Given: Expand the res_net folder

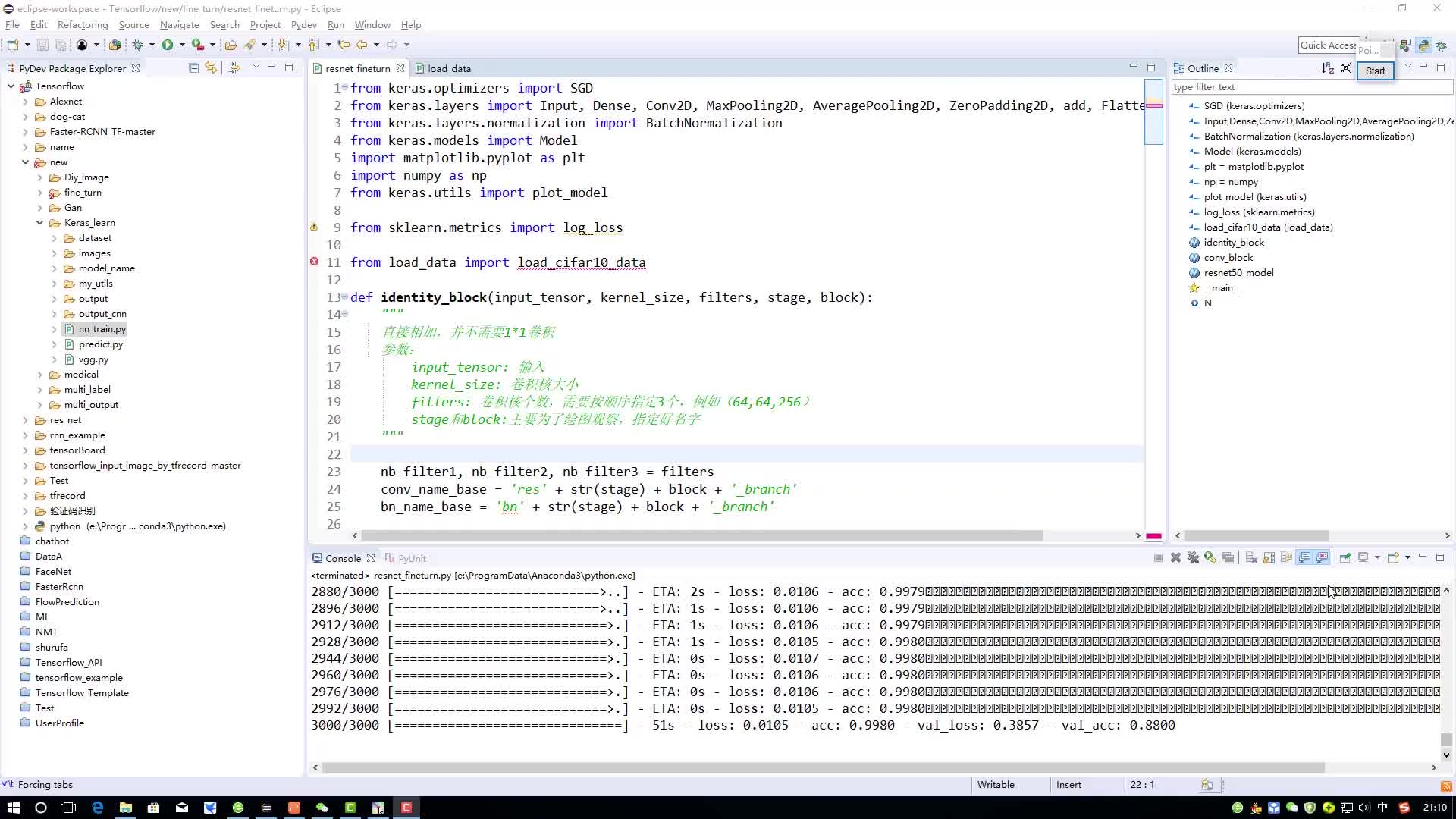Looking at the screenshot, I should [25, 420].
